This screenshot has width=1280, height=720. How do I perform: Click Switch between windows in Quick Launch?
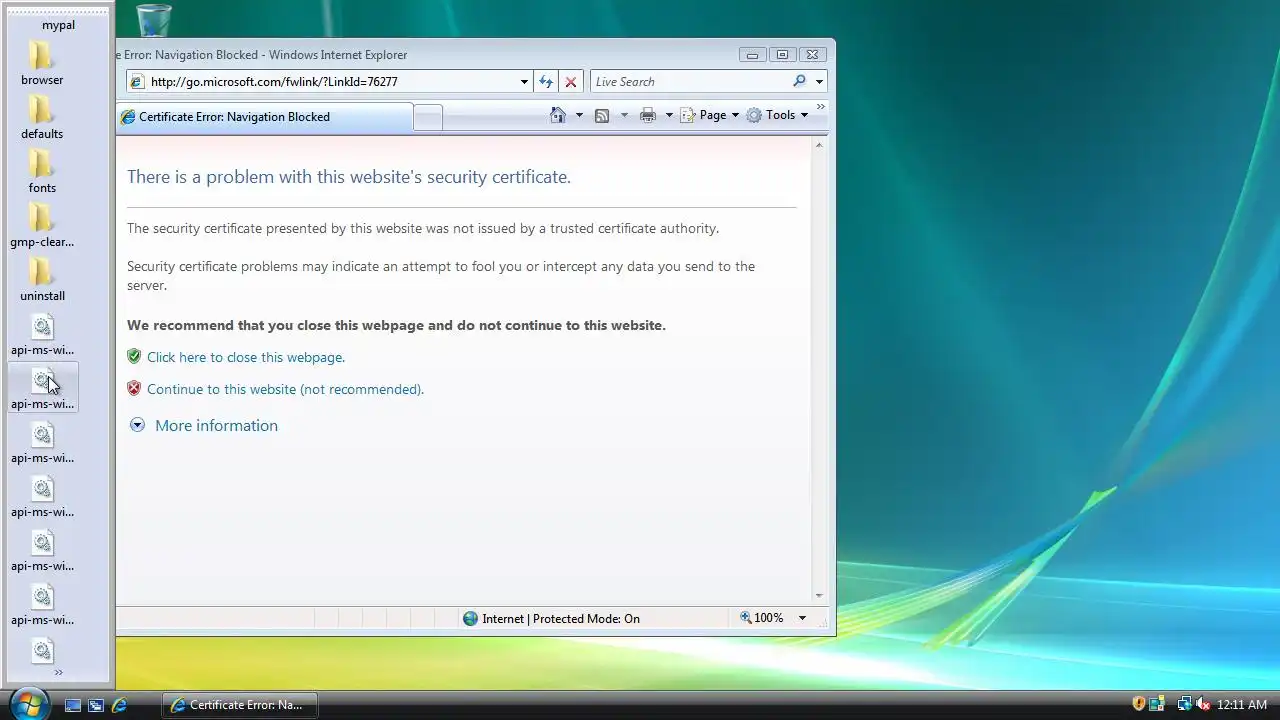[96, 705]
